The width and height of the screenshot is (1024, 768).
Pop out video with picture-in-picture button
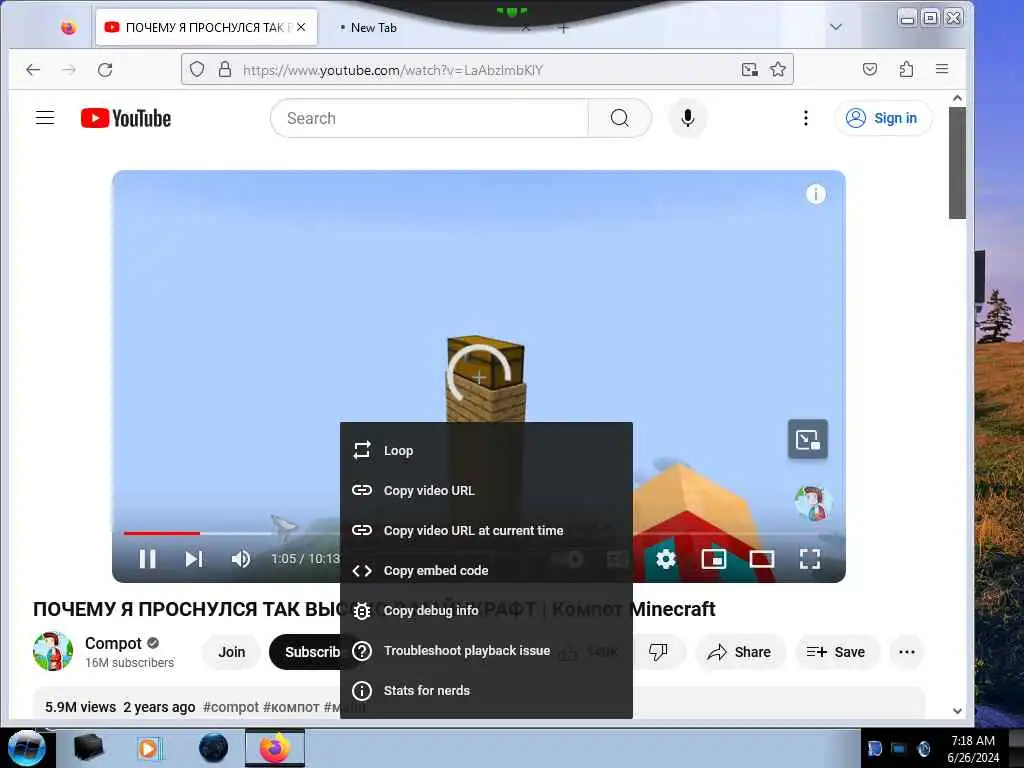808,440
